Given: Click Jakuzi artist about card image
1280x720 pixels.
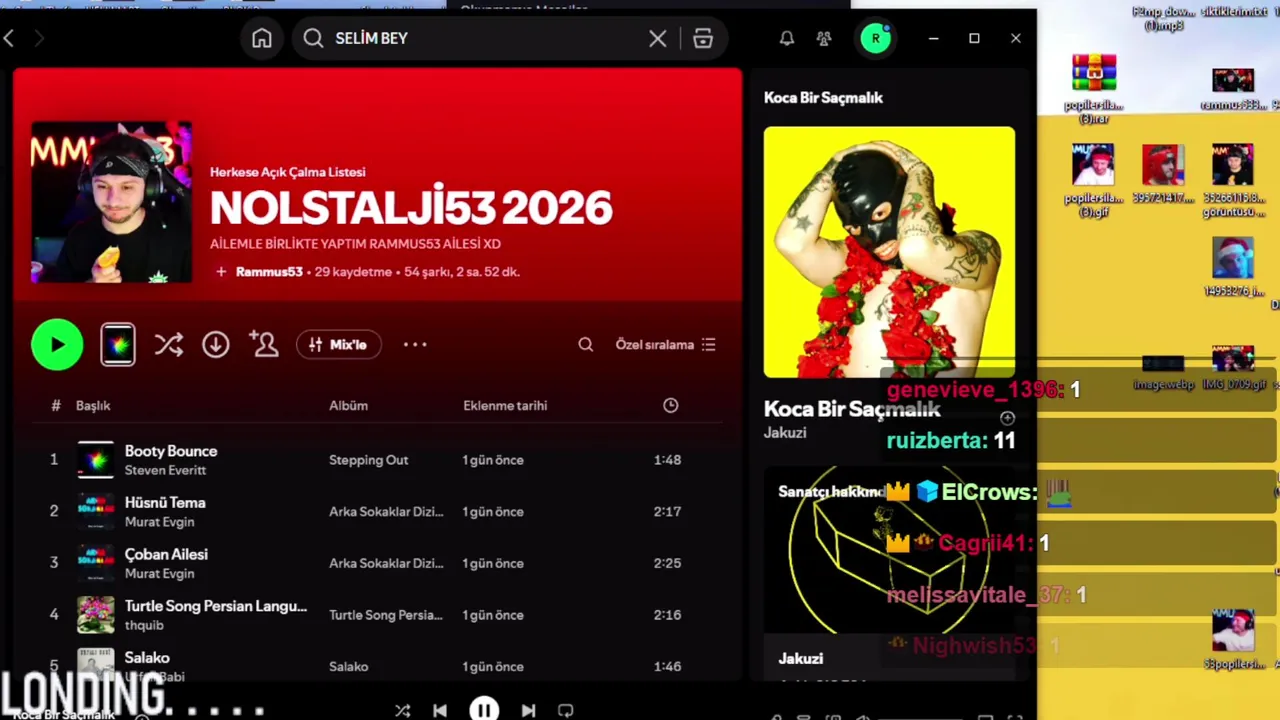Looking at the screenshot, I should click(x=888, y=550).
